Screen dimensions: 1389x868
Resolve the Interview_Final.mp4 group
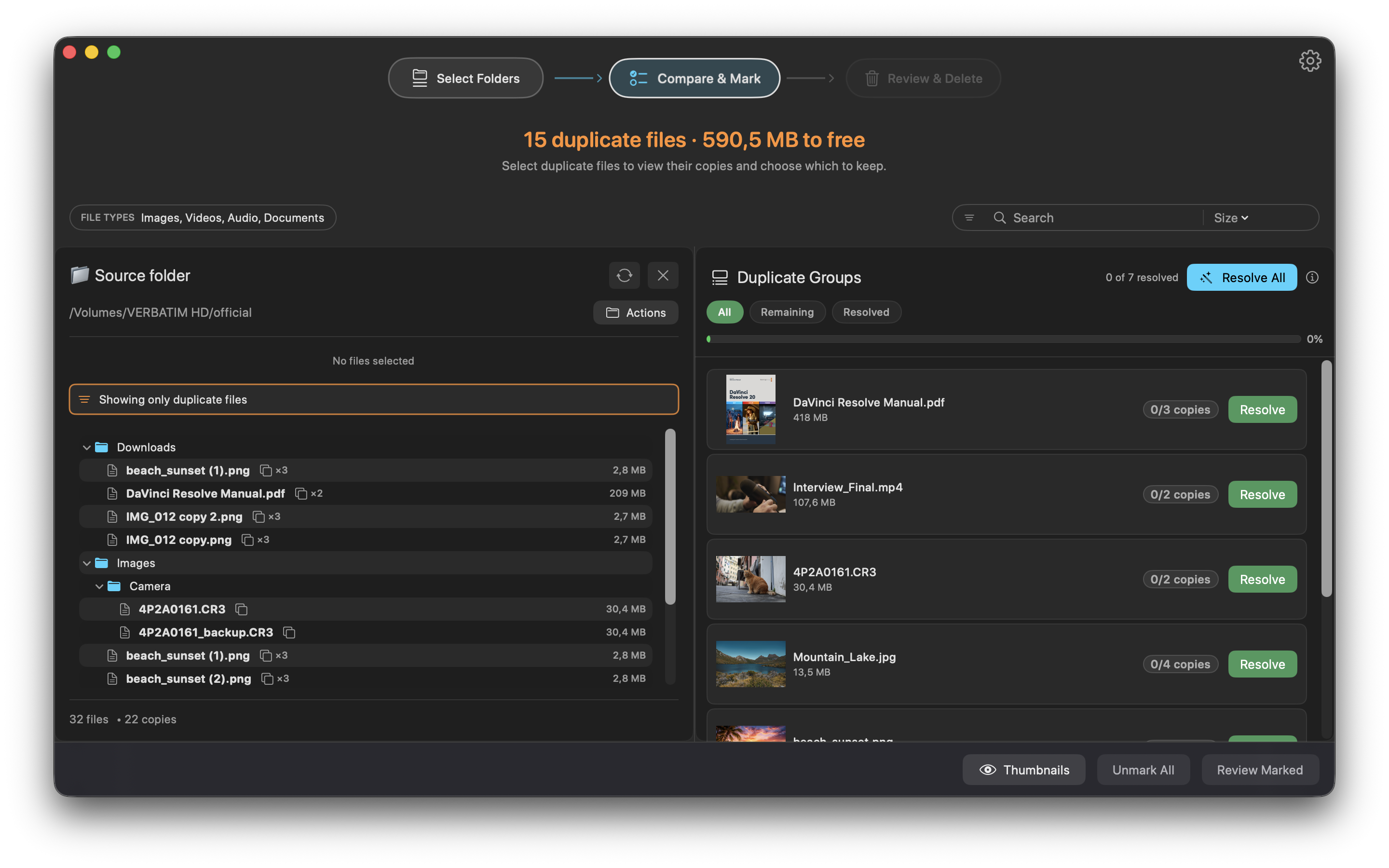tap(1262, 494)
